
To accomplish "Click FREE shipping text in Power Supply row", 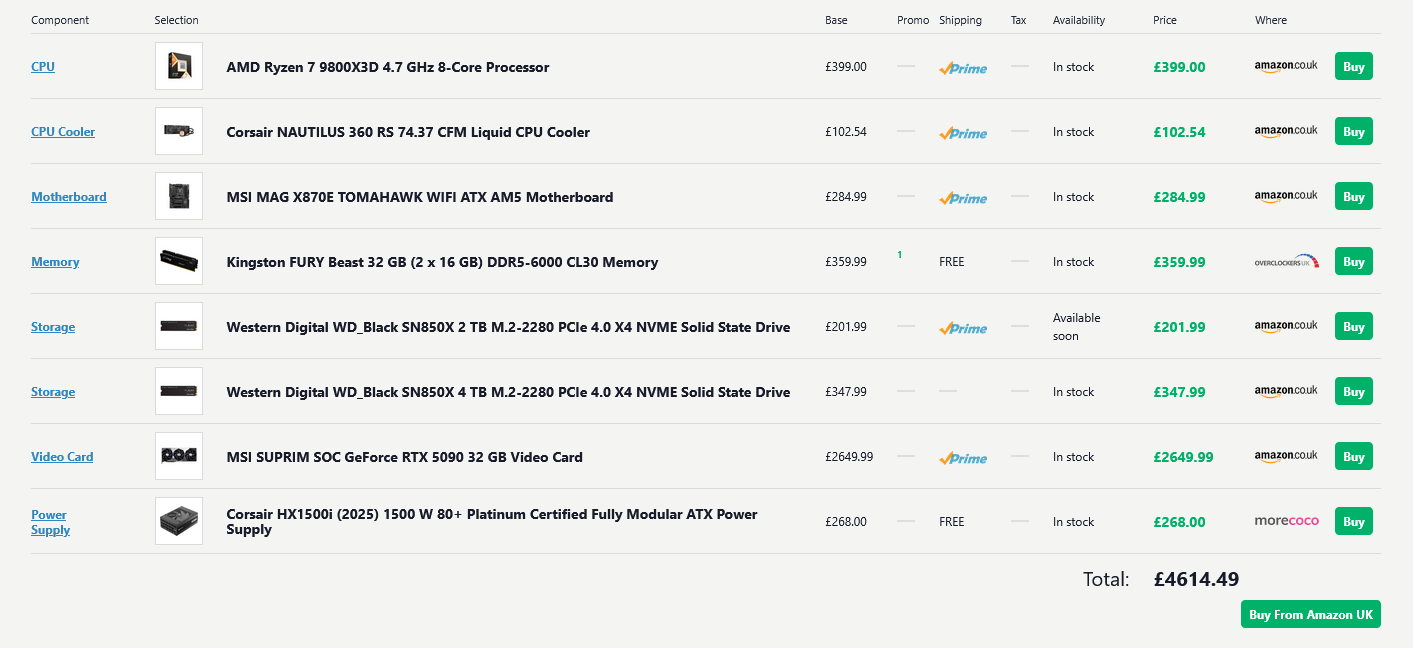I will 952,522.
